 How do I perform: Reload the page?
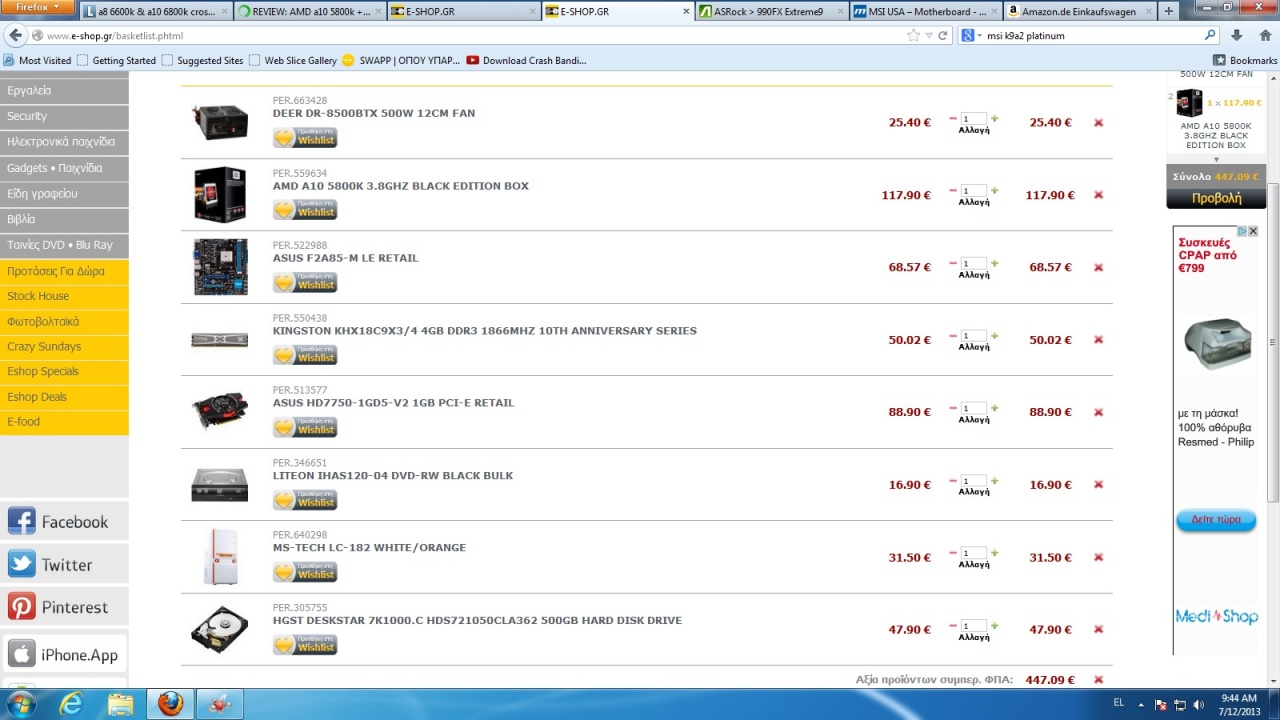[942, 35]
